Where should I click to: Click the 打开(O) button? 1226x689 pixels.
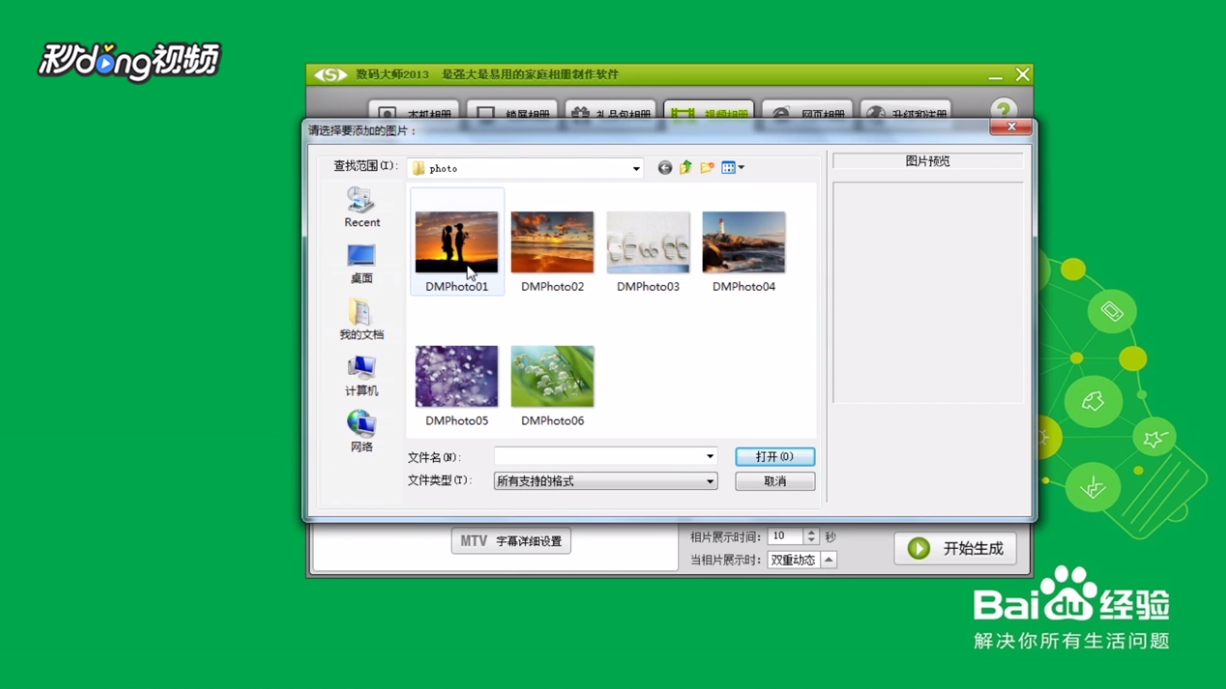(775, 457)
